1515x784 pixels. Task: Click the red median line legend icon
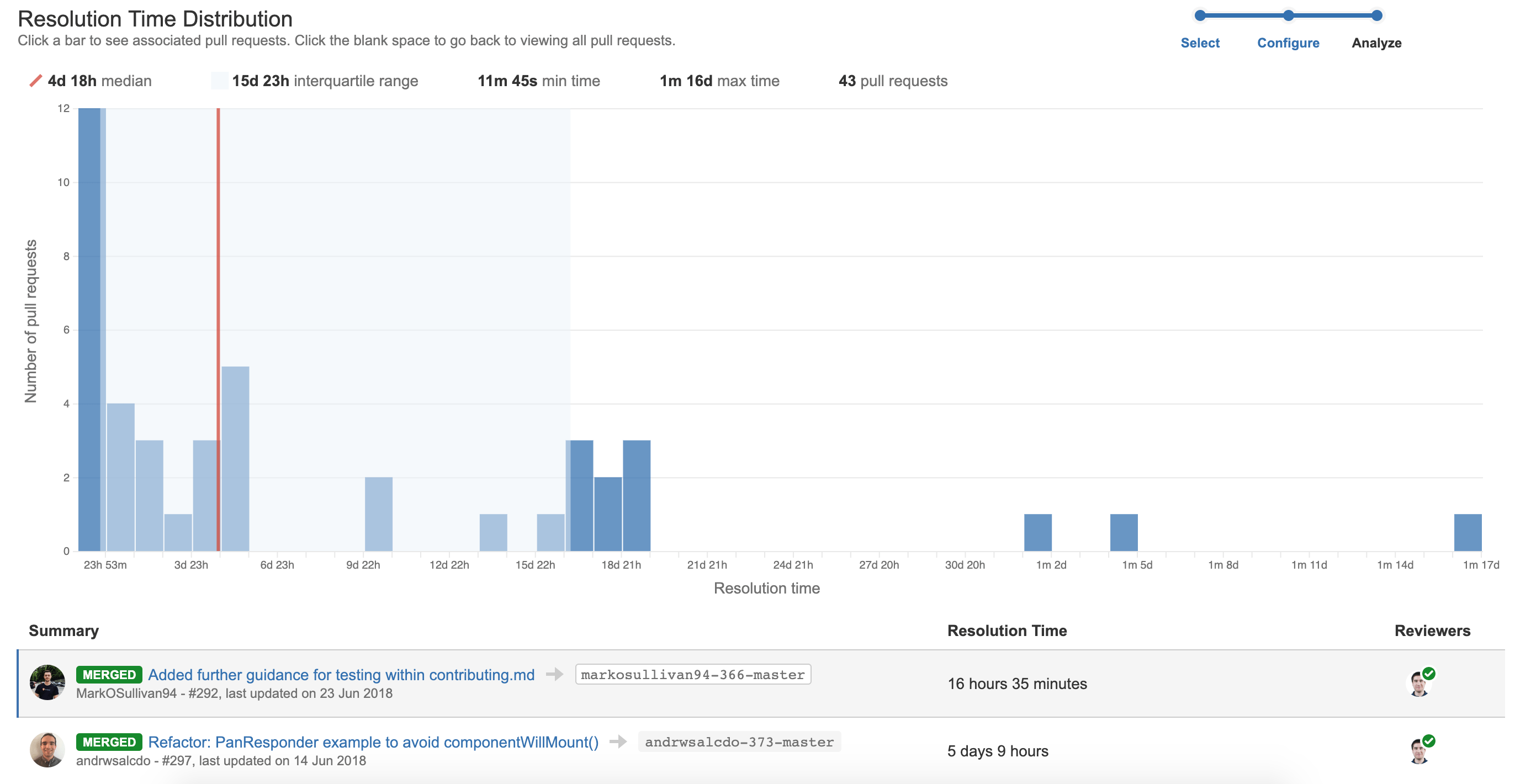point(35,81)
